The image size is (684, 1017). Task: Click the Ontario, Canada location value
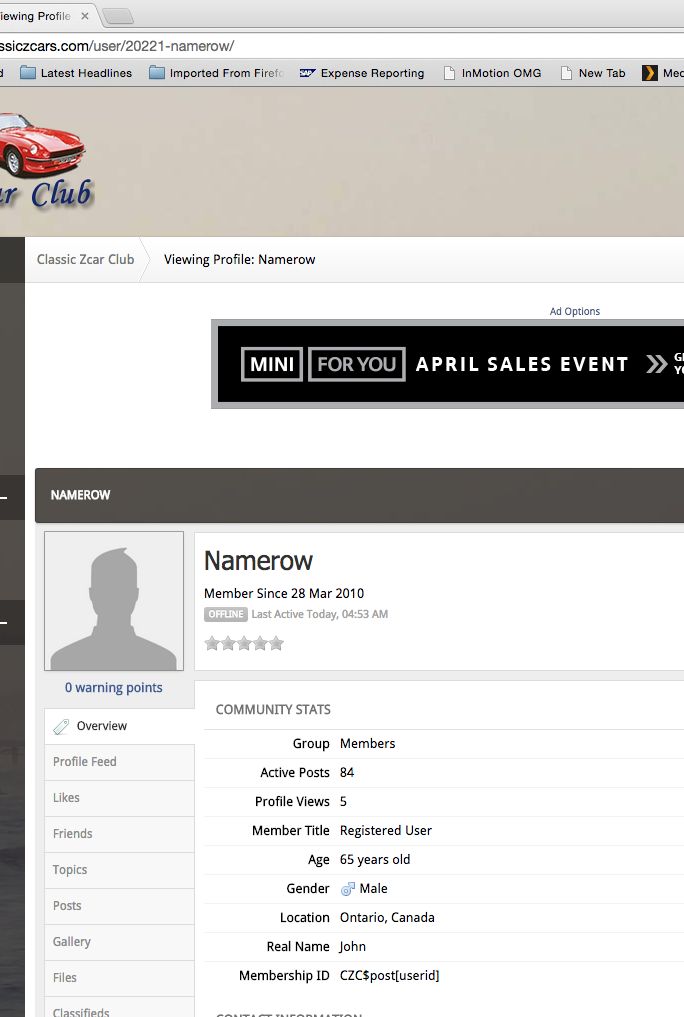[x=387, y=918]
